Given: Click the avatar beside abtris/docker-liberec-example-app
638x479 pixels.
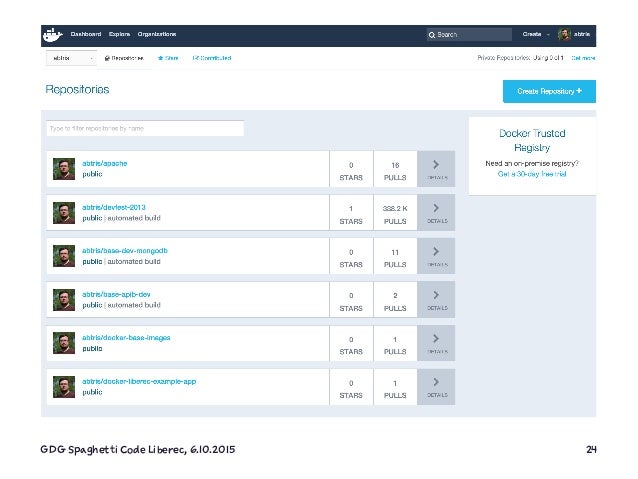Looking at the screenshot, I should pyautogui.click(x=64, y=387).
